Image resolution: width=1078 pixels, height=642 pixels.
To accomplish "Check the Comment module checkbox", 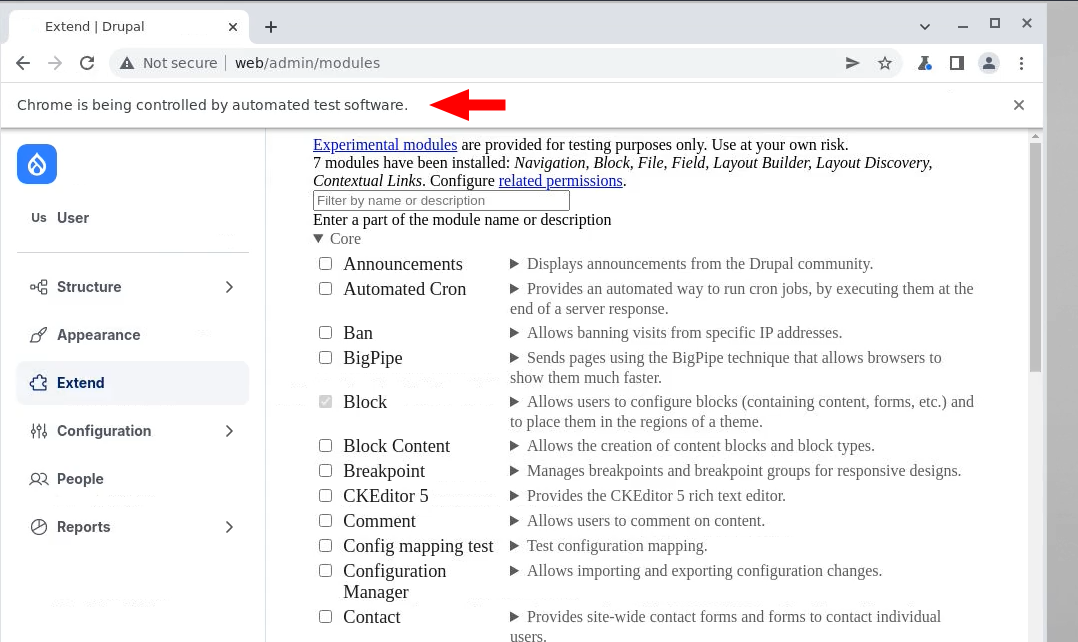I will click(x=325, y=520).
